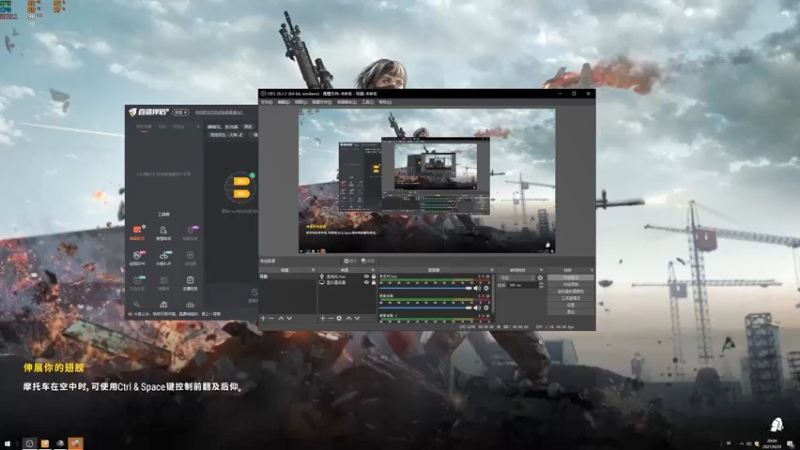Click 退出 (Exit) in the OBS controls
800x450 pixels.
coord(570,312)
